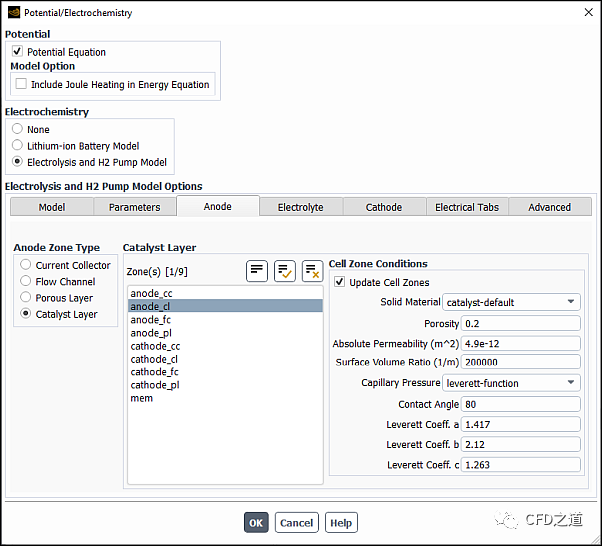
Task: Switch to the Electrolyte tab
Action: point(300,207)
